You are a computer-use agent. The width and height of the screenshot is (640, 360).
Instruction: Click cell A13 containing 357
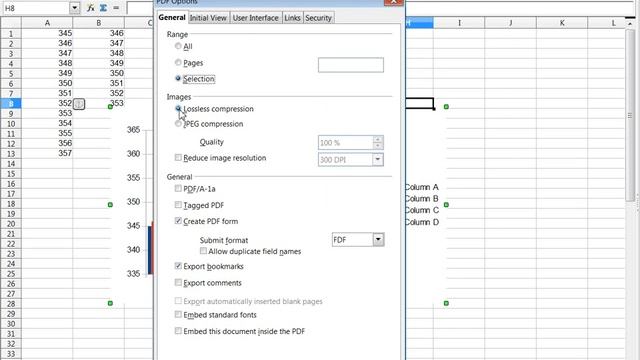coord(47,153)
